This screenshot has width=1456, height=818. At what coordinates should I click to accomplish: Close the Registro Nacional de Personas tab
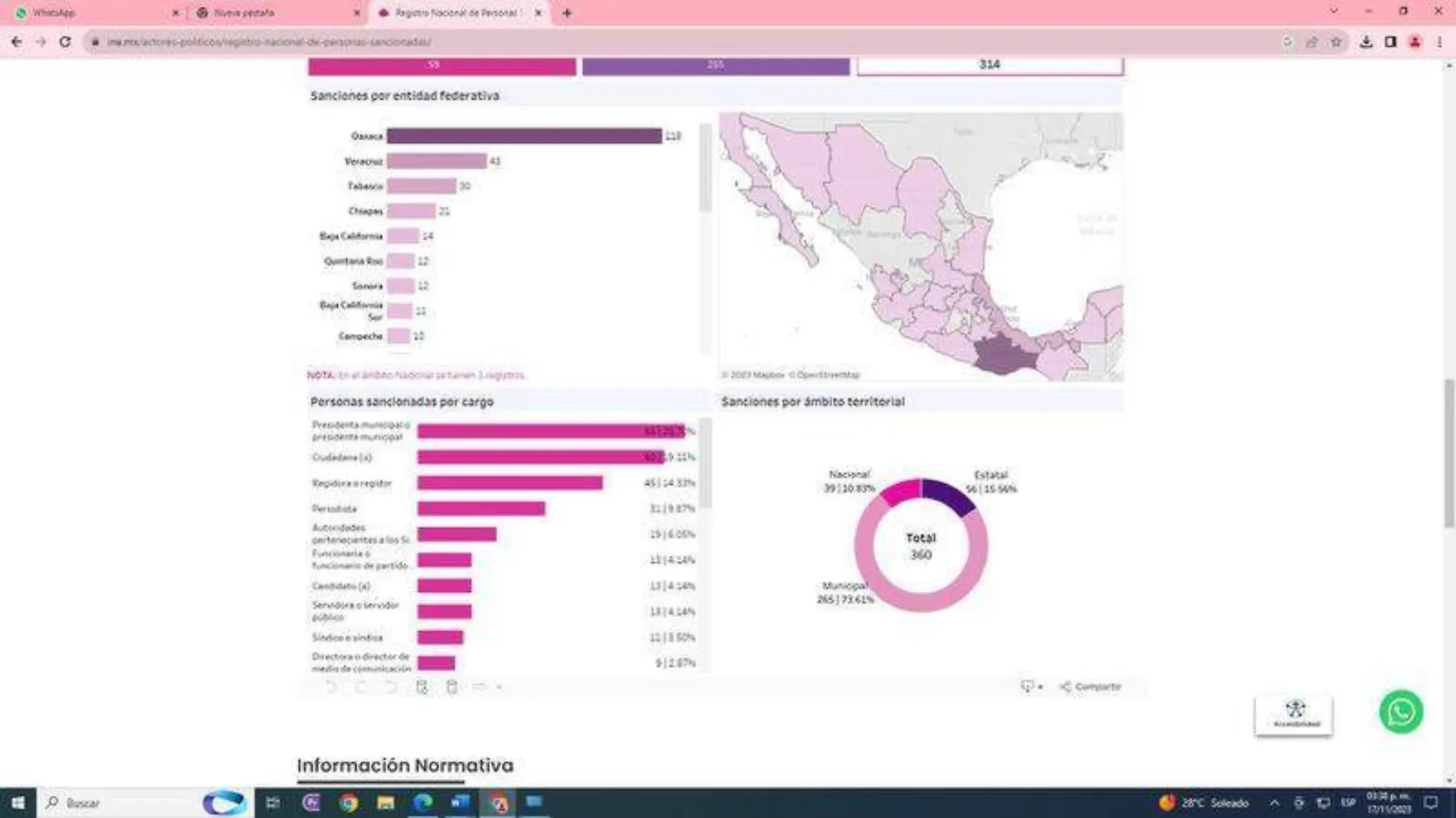pyautogui.click(x=538, y=13)
